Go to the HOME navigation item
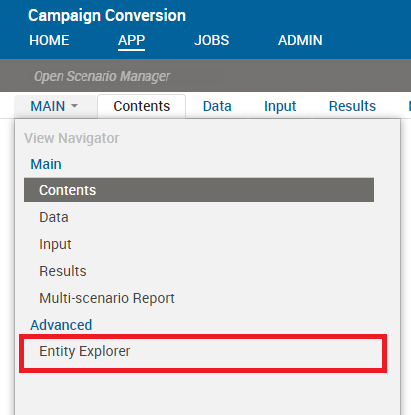 49,40
